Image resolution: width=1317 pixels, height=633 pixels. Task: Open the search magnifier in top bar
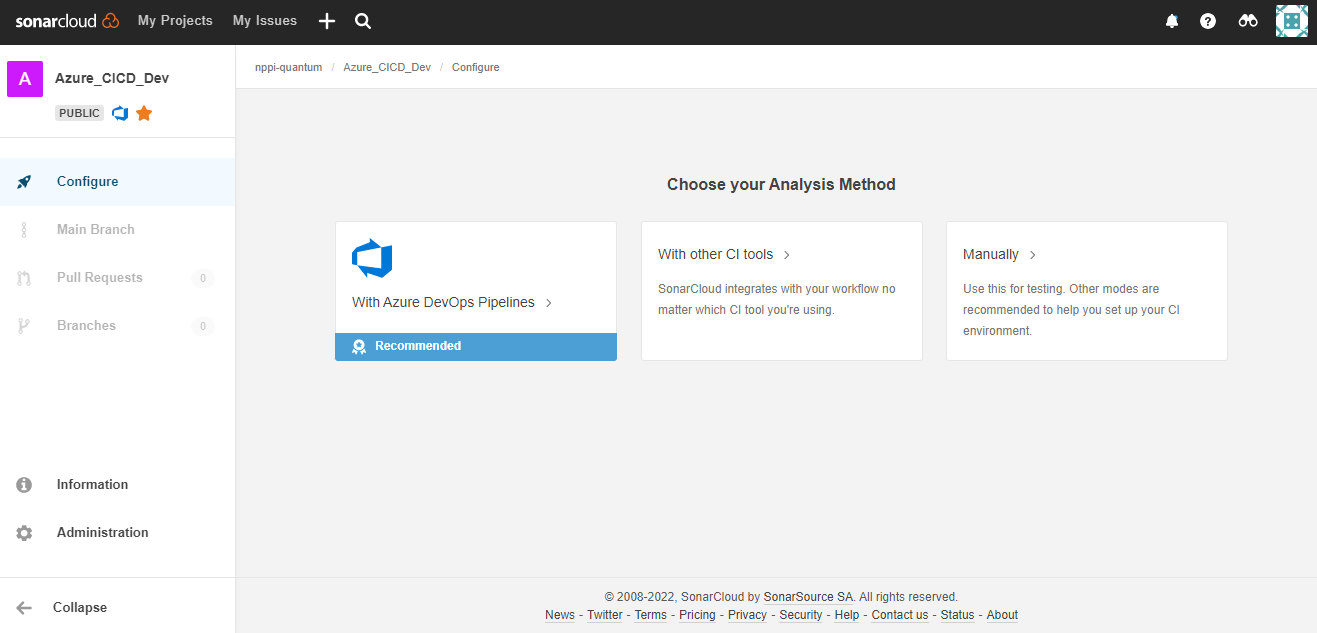(x=363, y=21)
